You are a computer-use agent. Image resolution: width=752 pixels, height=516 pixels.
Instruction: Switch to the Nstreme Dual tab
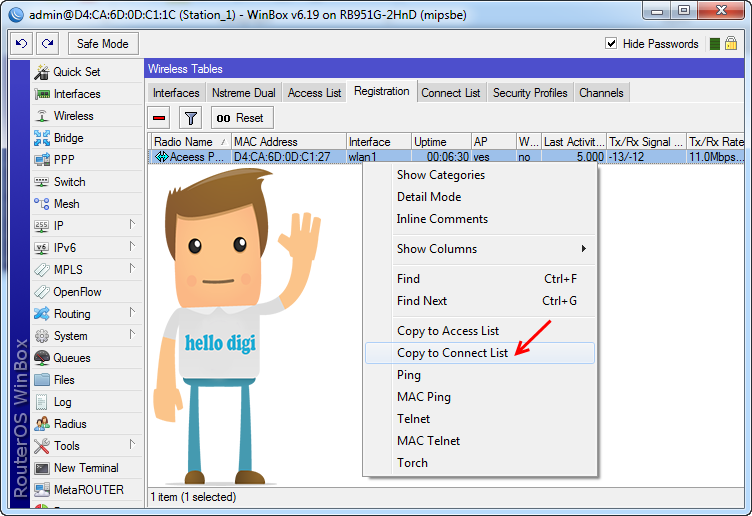pos(244,93)
